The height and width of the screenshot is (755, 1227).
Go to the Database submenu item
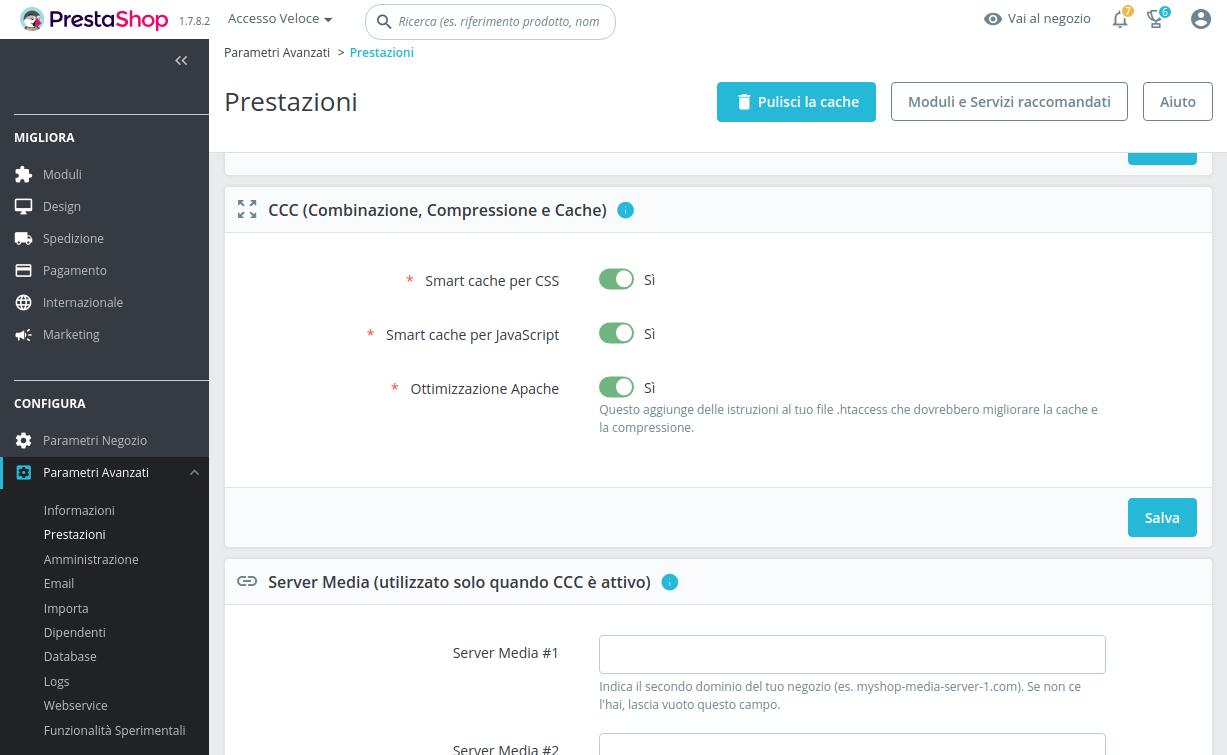click(x=70, y=657)
